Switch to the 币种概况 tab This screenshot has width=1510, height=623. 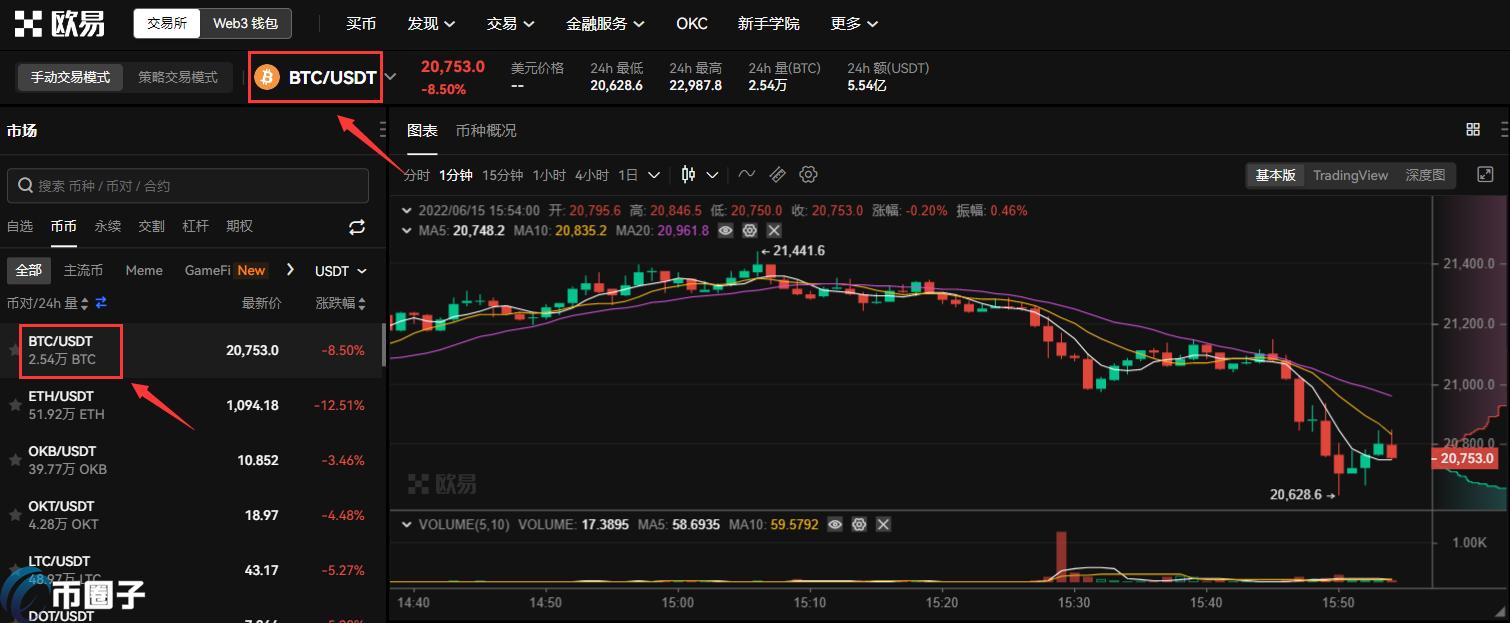(x=486, y=131)
